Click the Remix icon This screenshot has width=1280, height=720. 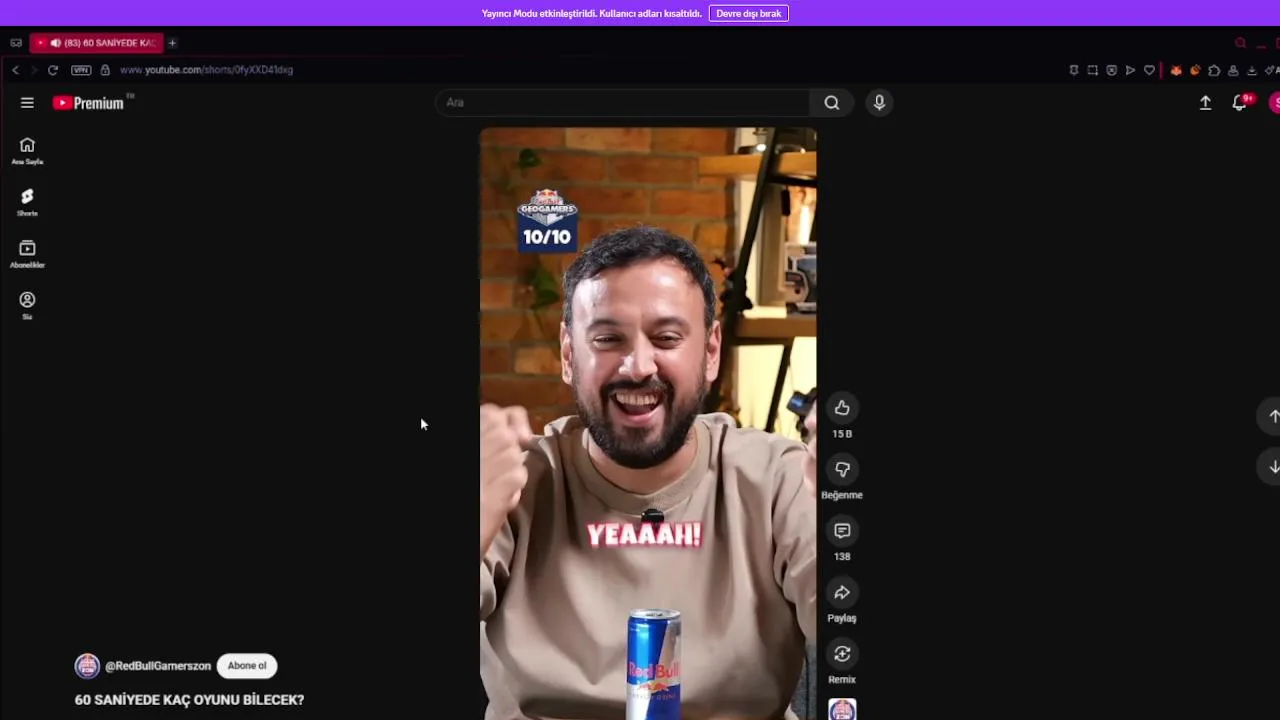click(x=842, y=654)
